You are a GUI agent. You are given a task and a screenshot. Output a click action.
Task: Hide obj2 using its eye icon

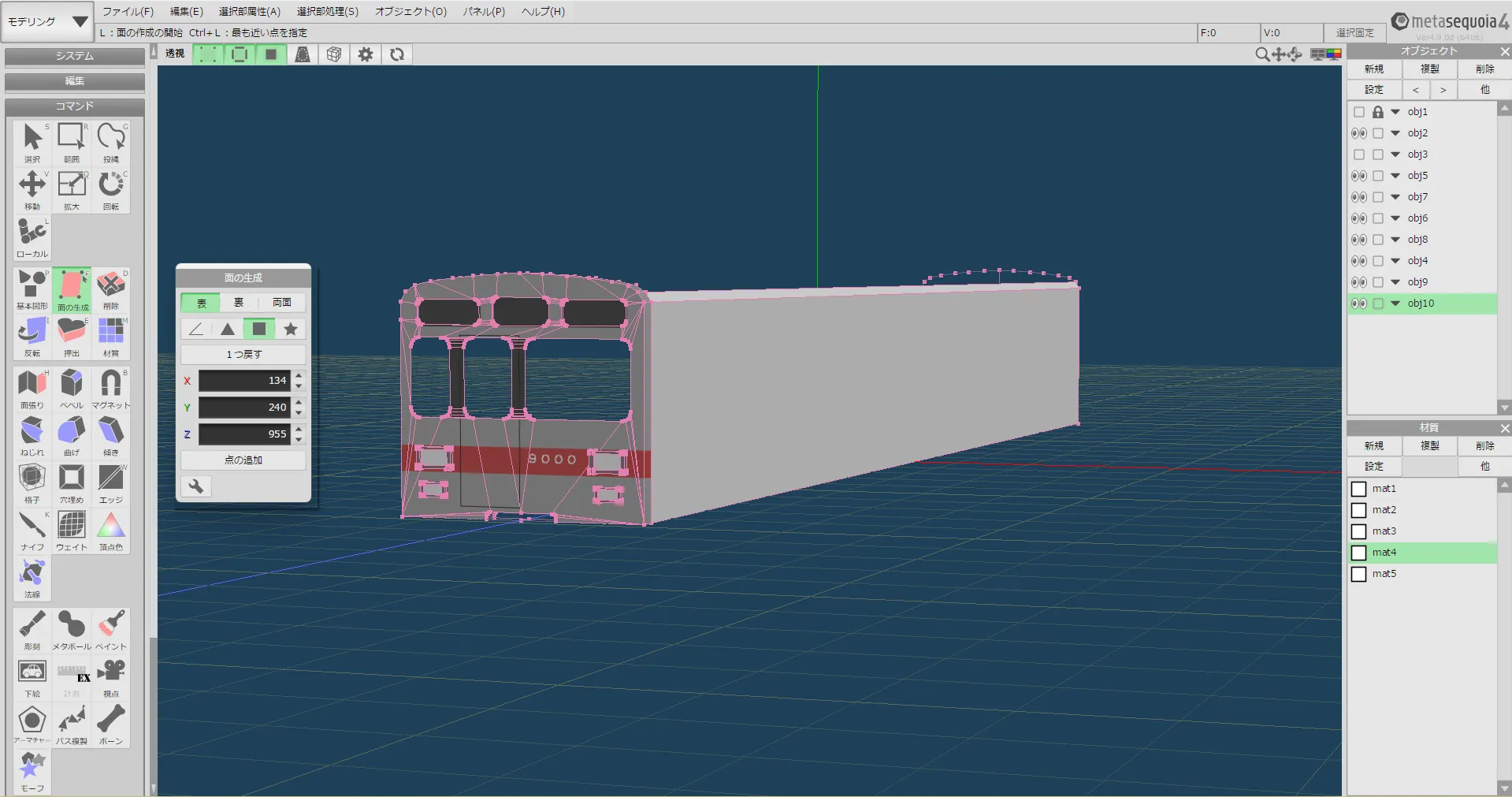pyautogui.click(x=1359, y=133)
